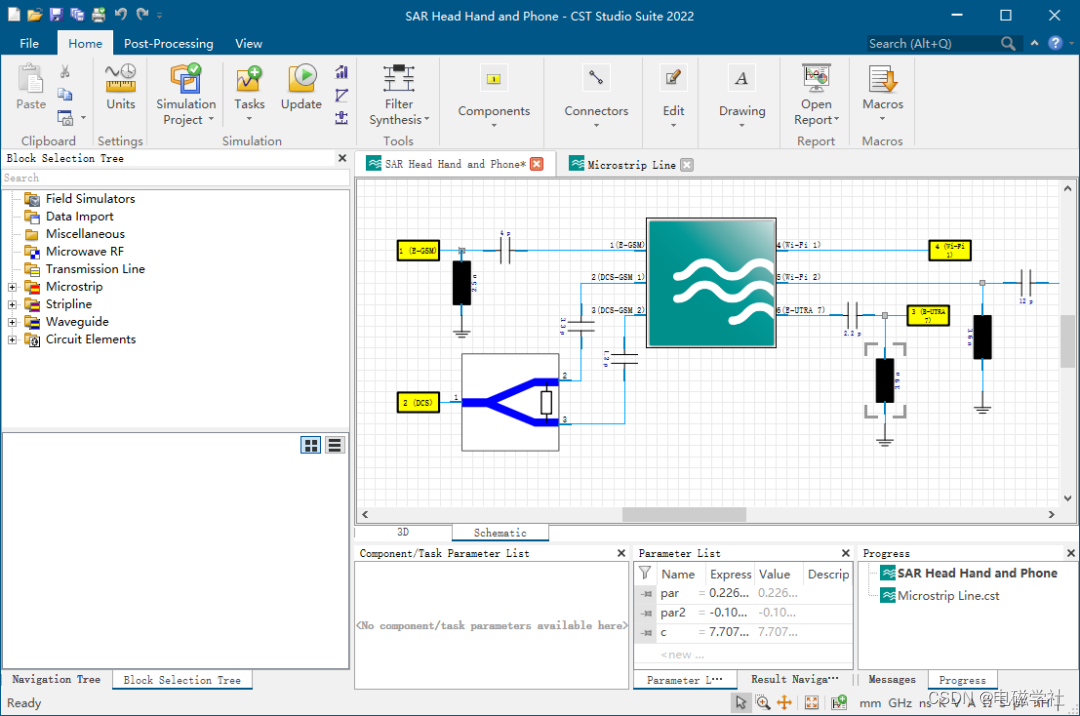Click the diagonal axis plot icon in Simulation
The width and height of the screenshot is (1080, 716).
342,95
